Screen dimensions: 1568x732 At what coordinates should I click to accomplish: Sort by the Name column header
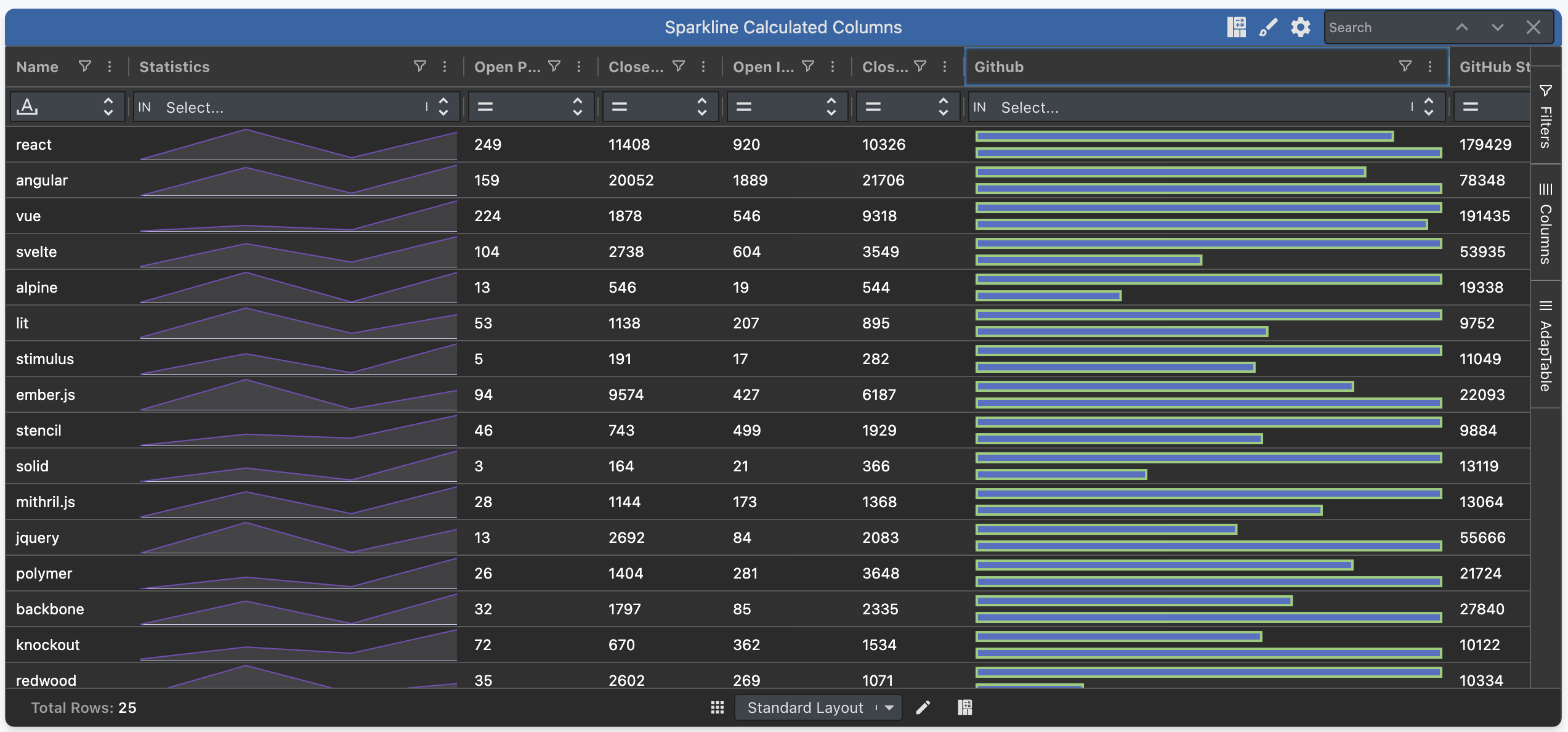pyautogui.click(x=38, y=67)
